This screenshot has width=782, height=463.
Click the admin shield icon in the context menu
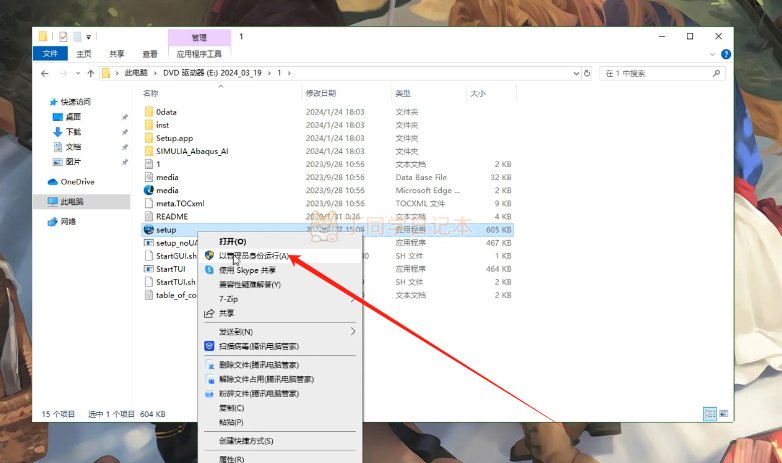(209, 255)
